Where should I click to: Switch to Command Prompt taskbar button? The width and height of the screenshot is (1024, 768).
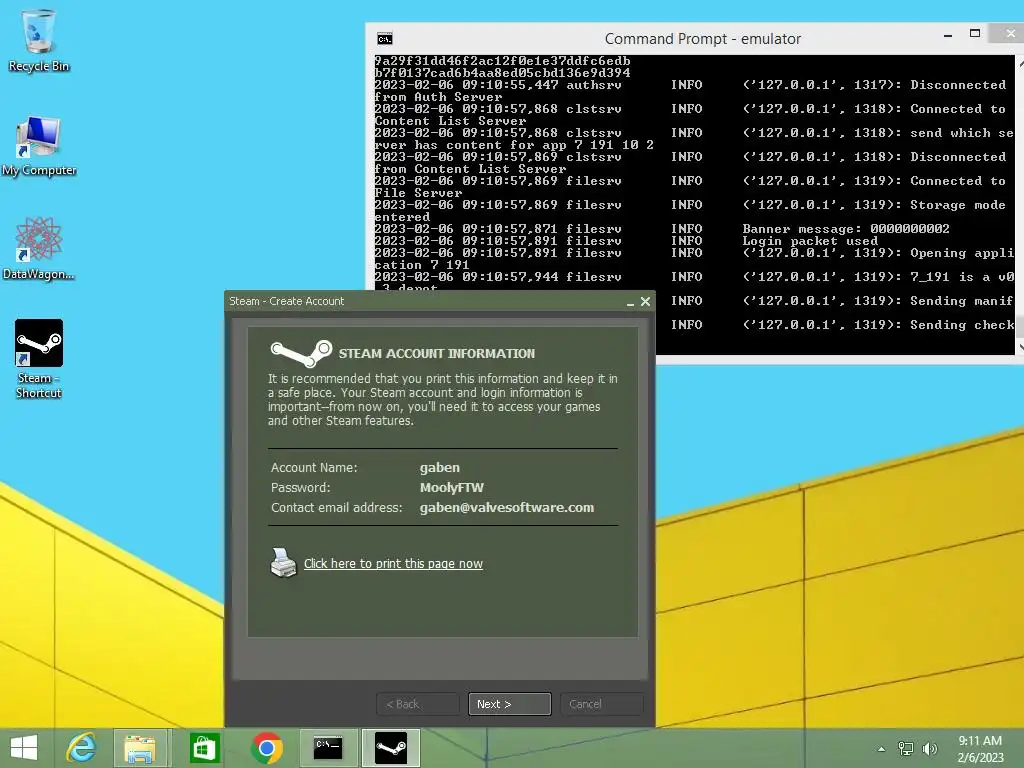pos(328,748)
